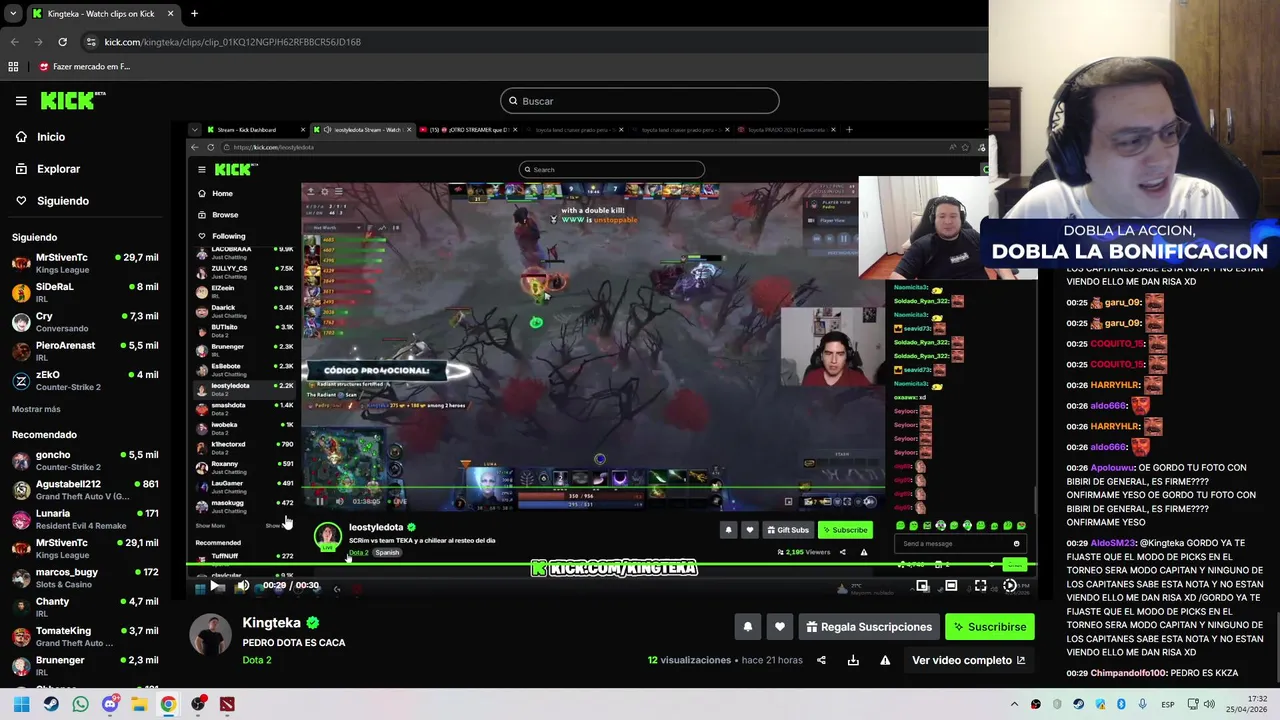
Task: Open the Chrome tab search dropdown
Action: click(x=13, y=14)
